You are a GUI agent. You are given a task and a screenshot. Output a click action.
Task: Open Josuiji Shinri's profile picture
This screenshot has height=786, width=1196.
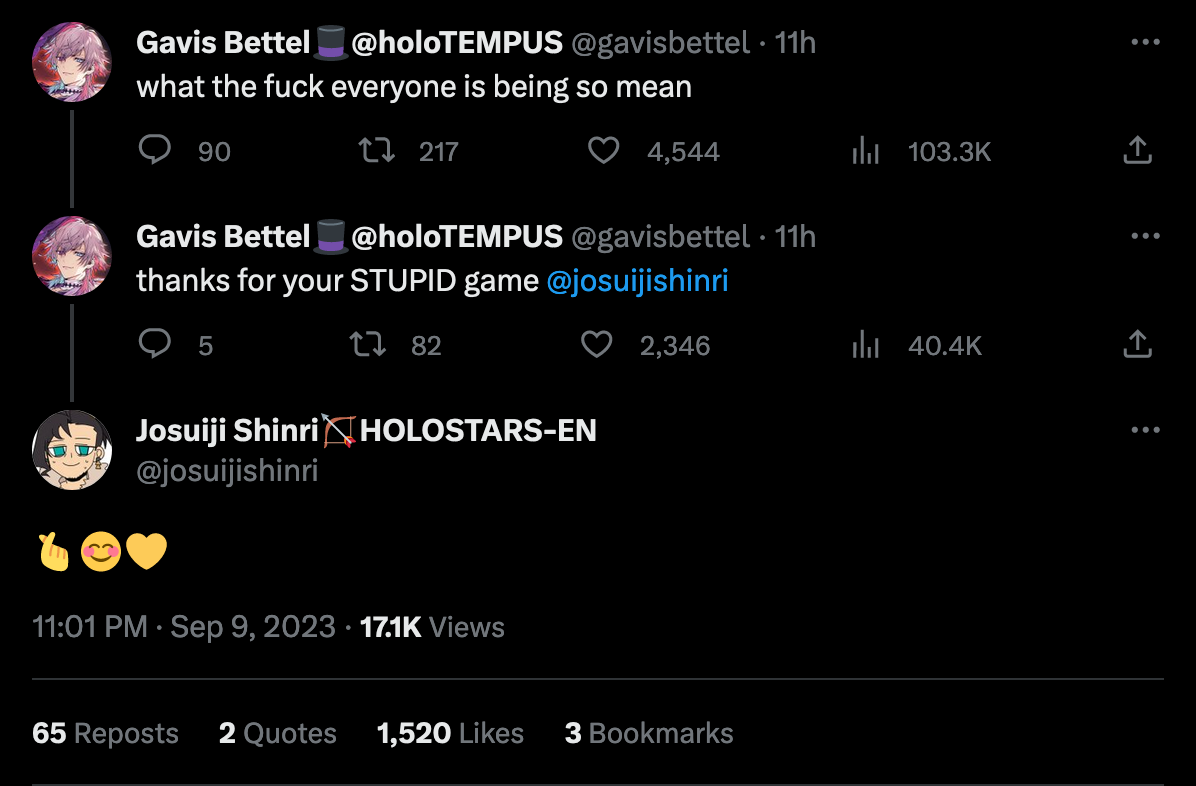pyautogui.click(x=72, y=450)
